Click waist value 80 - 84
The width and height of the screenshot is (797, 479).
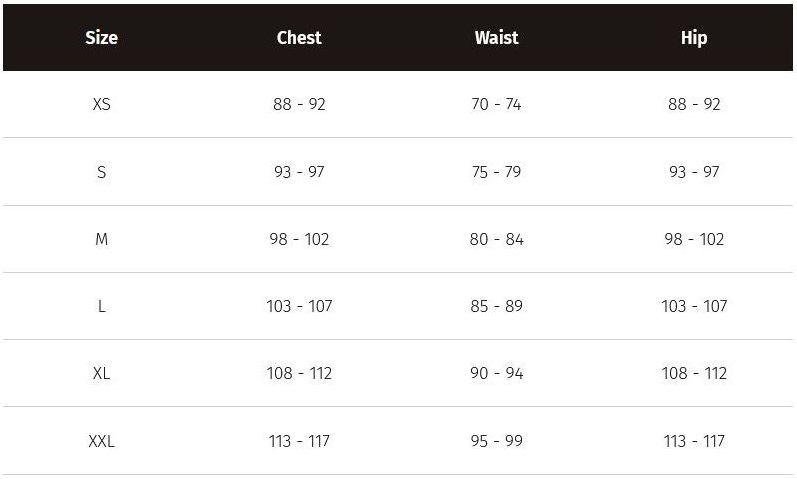tap(497, 239)
